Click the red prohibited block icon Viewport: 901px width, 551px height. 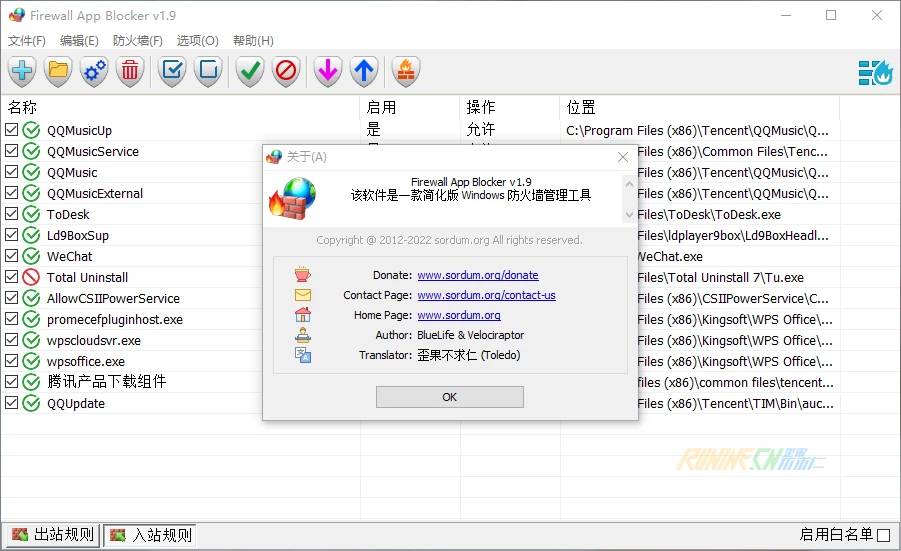pyautogui.click(x=286, y=71)
